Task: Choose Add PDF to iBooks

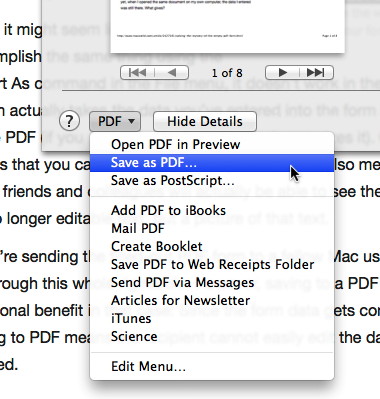Action: [x=212, y=211]
